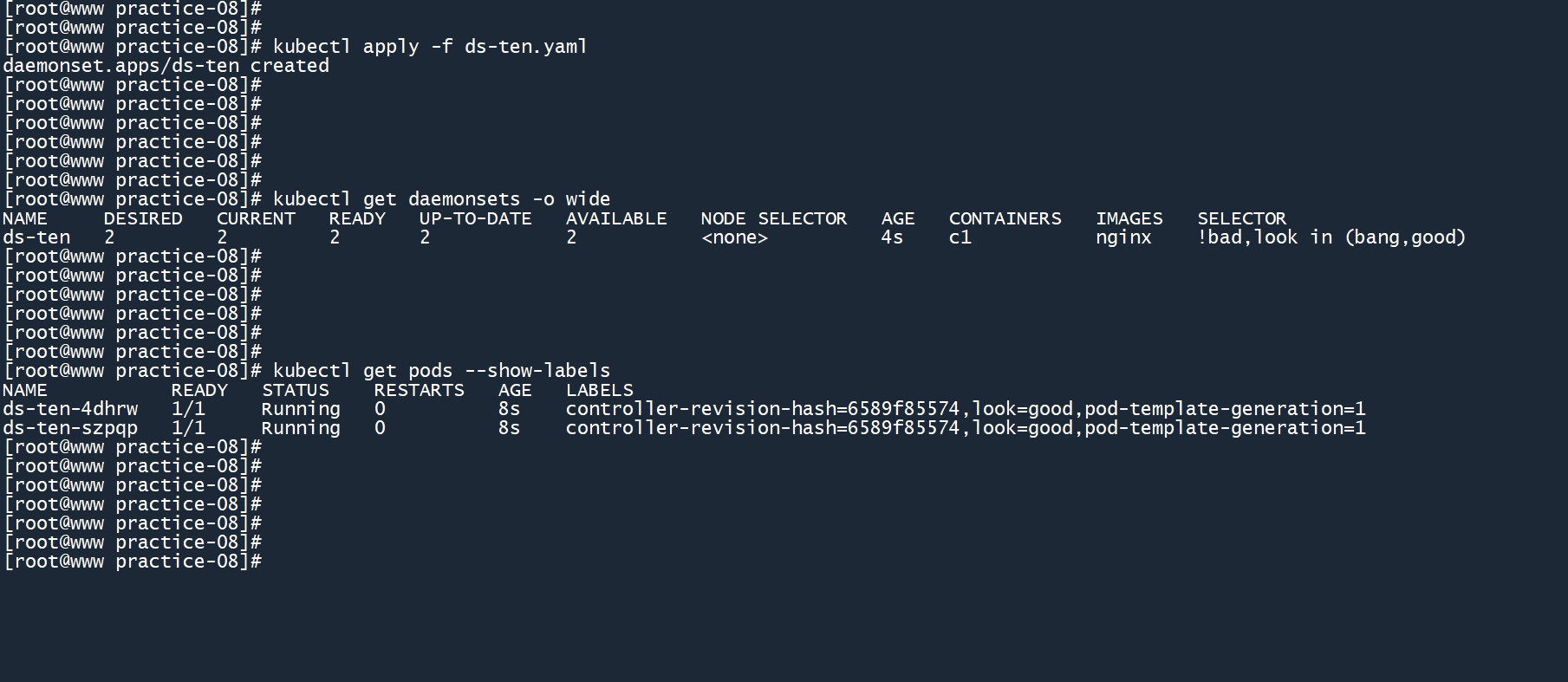Click the daemonset.apps/ds-ten created output line
The image size is (1568, 682).
pyautogui.click(x=166, y=66)
